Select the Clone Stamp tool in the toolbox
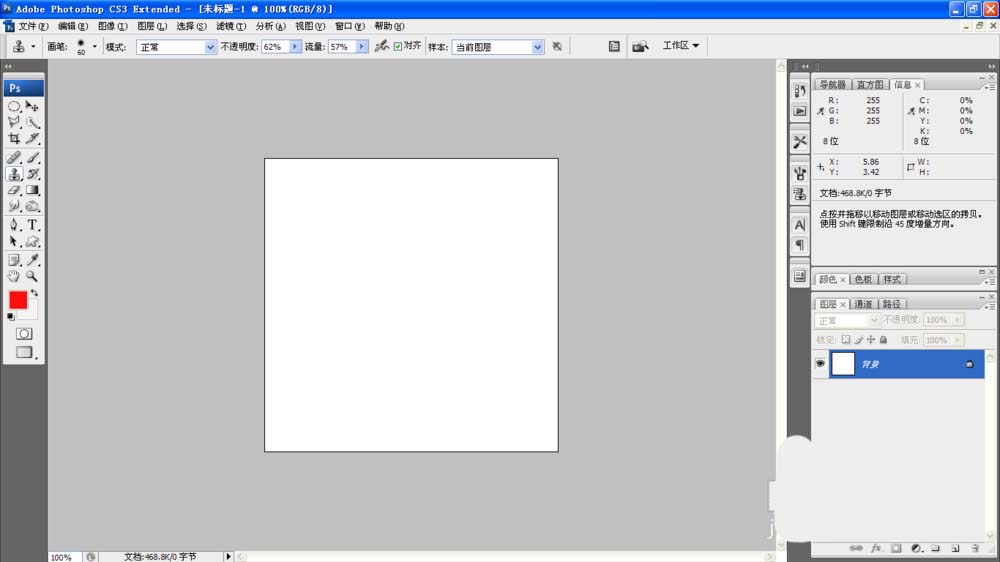Image resolution: width=1000 pixels, height=562 pixels. (x=14, y=174)
